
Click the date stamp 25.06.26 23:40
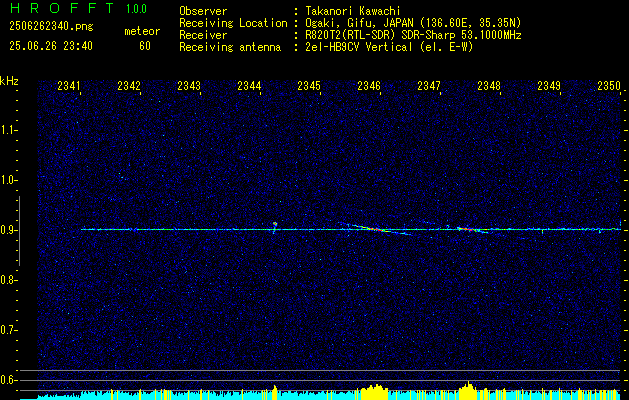tap(51, 46)
